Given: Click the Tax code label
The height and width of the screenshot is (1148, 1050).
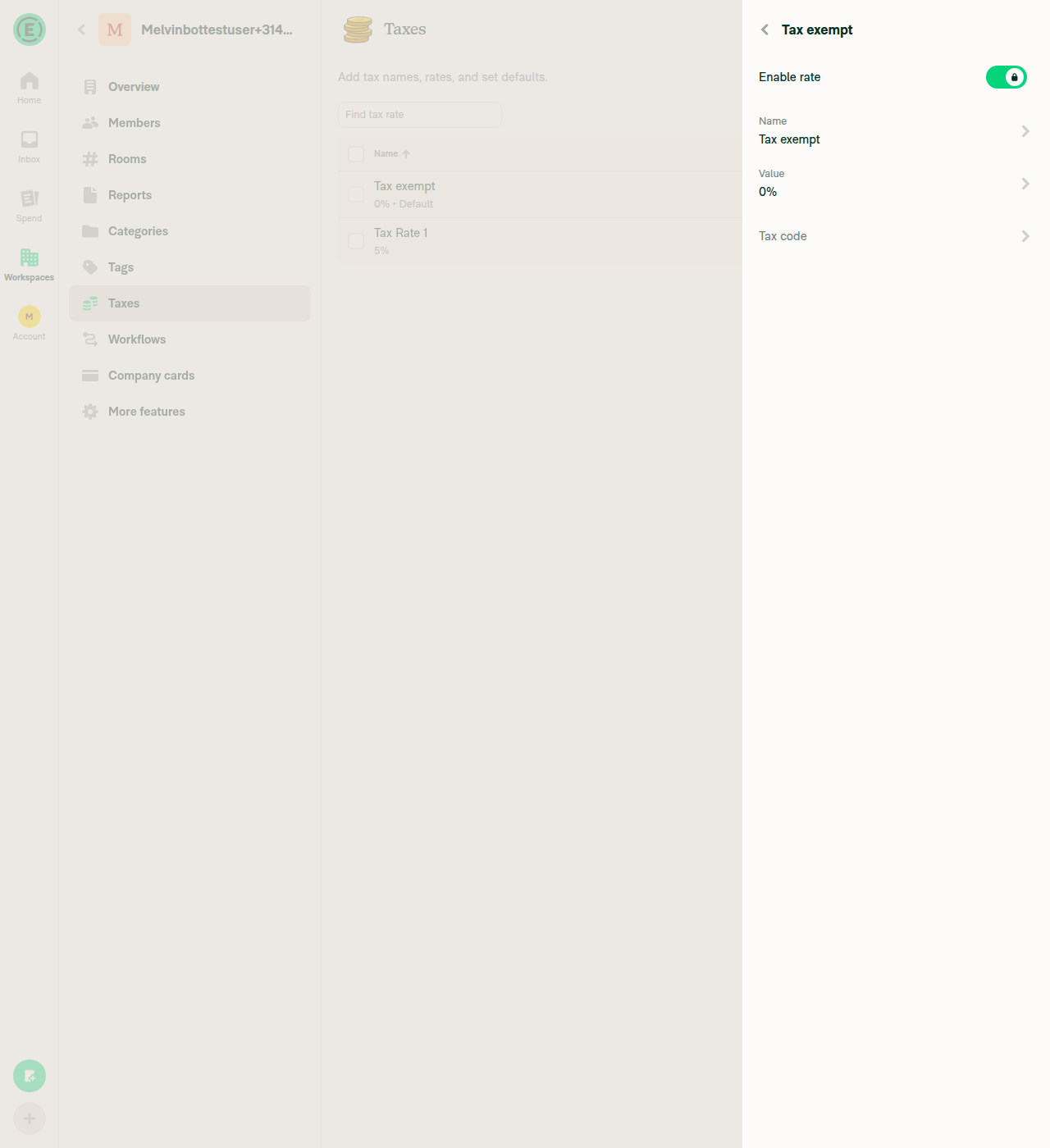Looking at the screenshot, I should pos(783,236).
